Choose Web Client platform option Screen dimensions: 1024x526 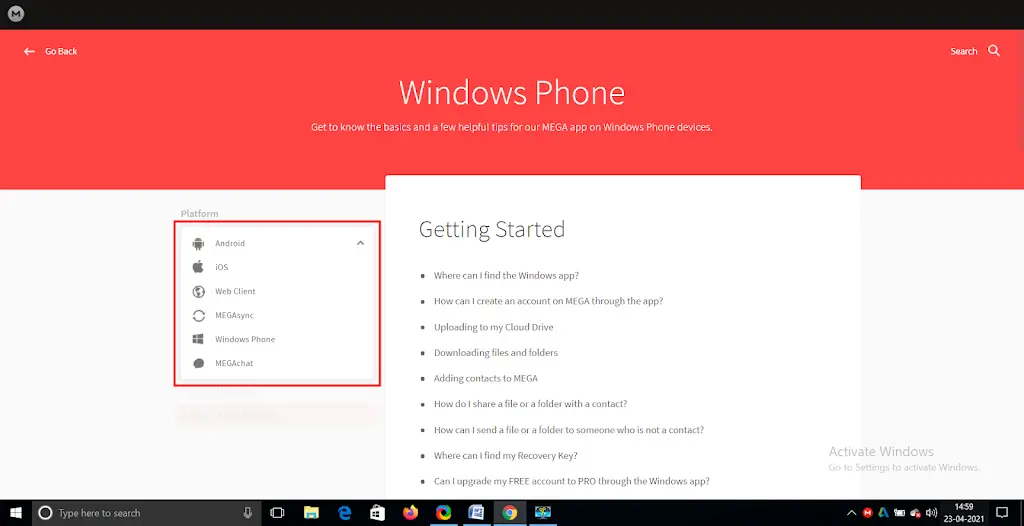(235, 291)
